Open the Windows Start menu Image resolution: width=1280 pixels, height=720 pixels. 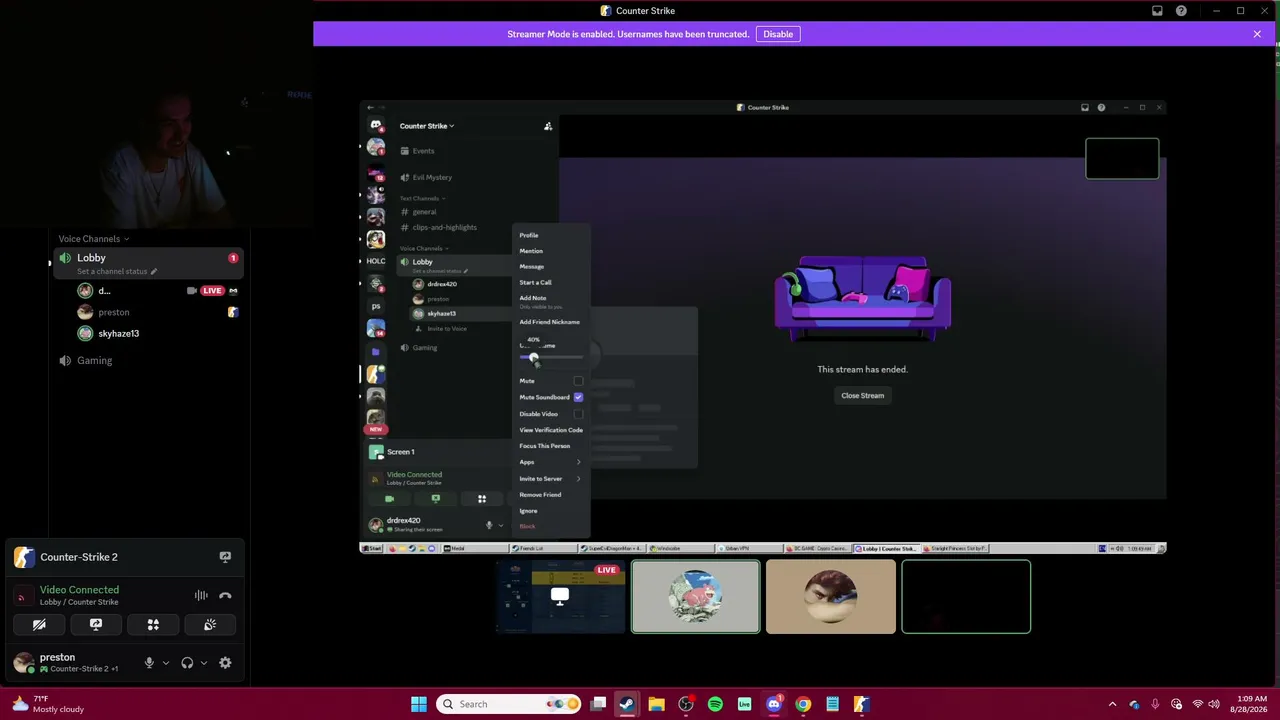coord(419,704)
